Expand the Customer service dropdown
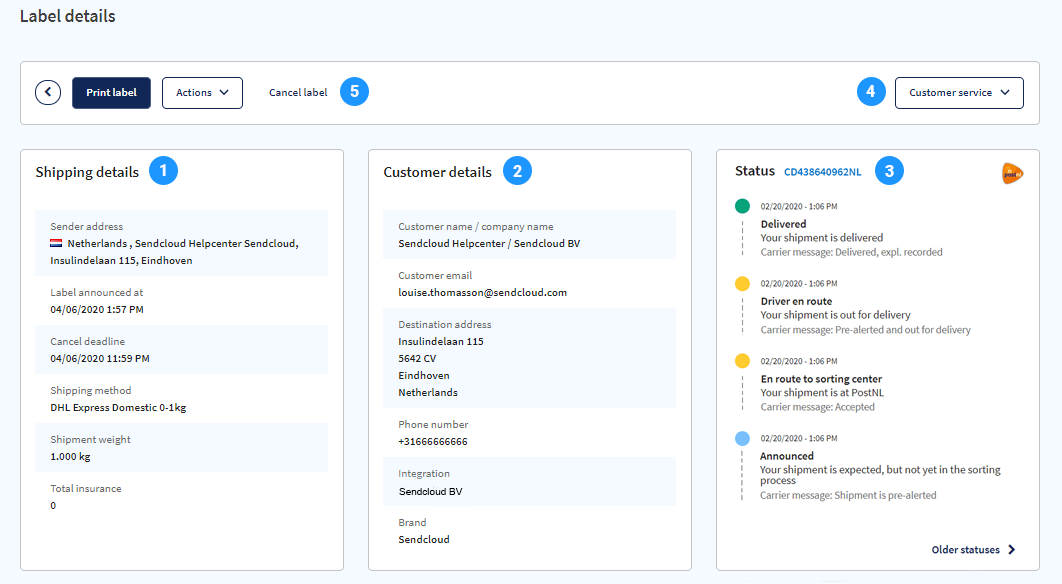The height and width of the screenshot is (584, 1062). pyautogui.click(x=959, y=93)
